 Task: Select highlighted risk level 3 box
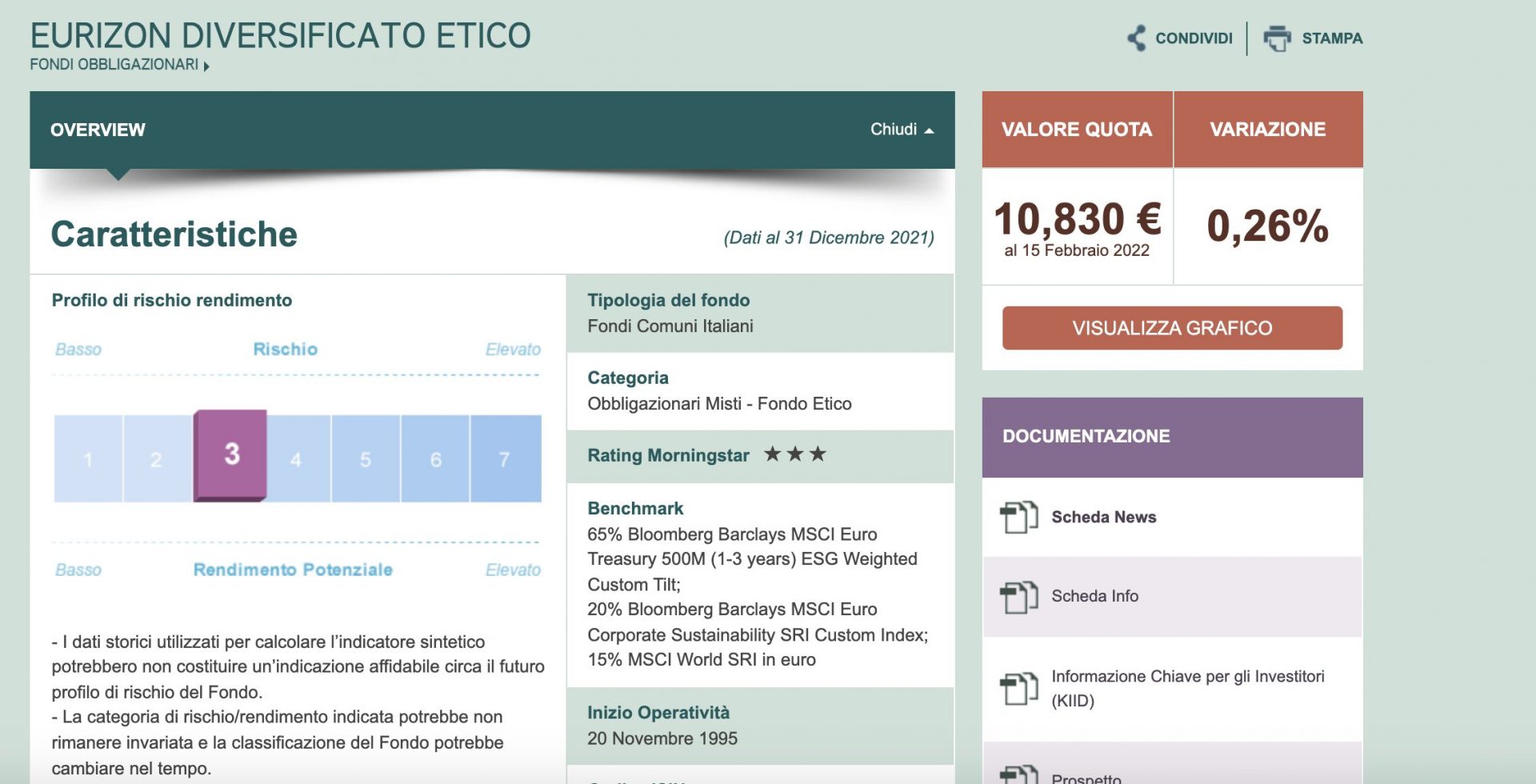(230, 455)
